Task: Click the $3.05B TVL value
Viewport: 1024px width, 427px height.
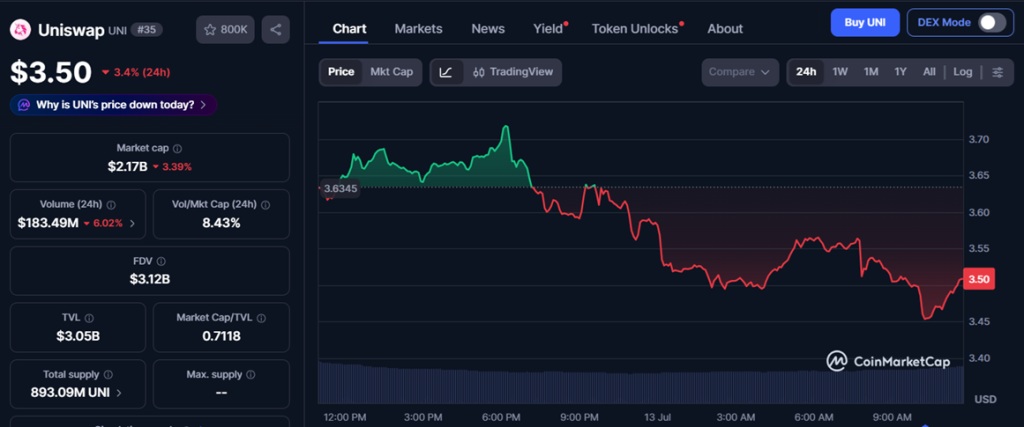Action: click(78, 336)
